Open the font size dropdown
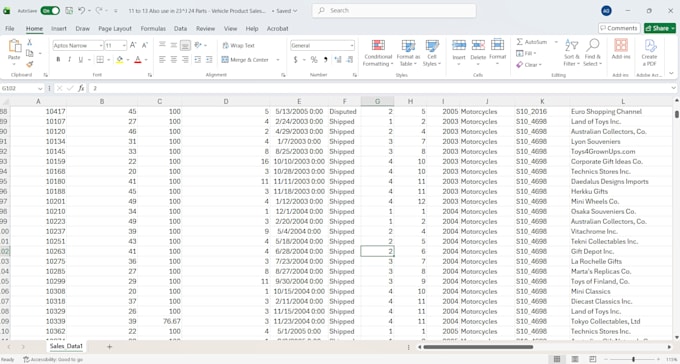 point(124,46)
